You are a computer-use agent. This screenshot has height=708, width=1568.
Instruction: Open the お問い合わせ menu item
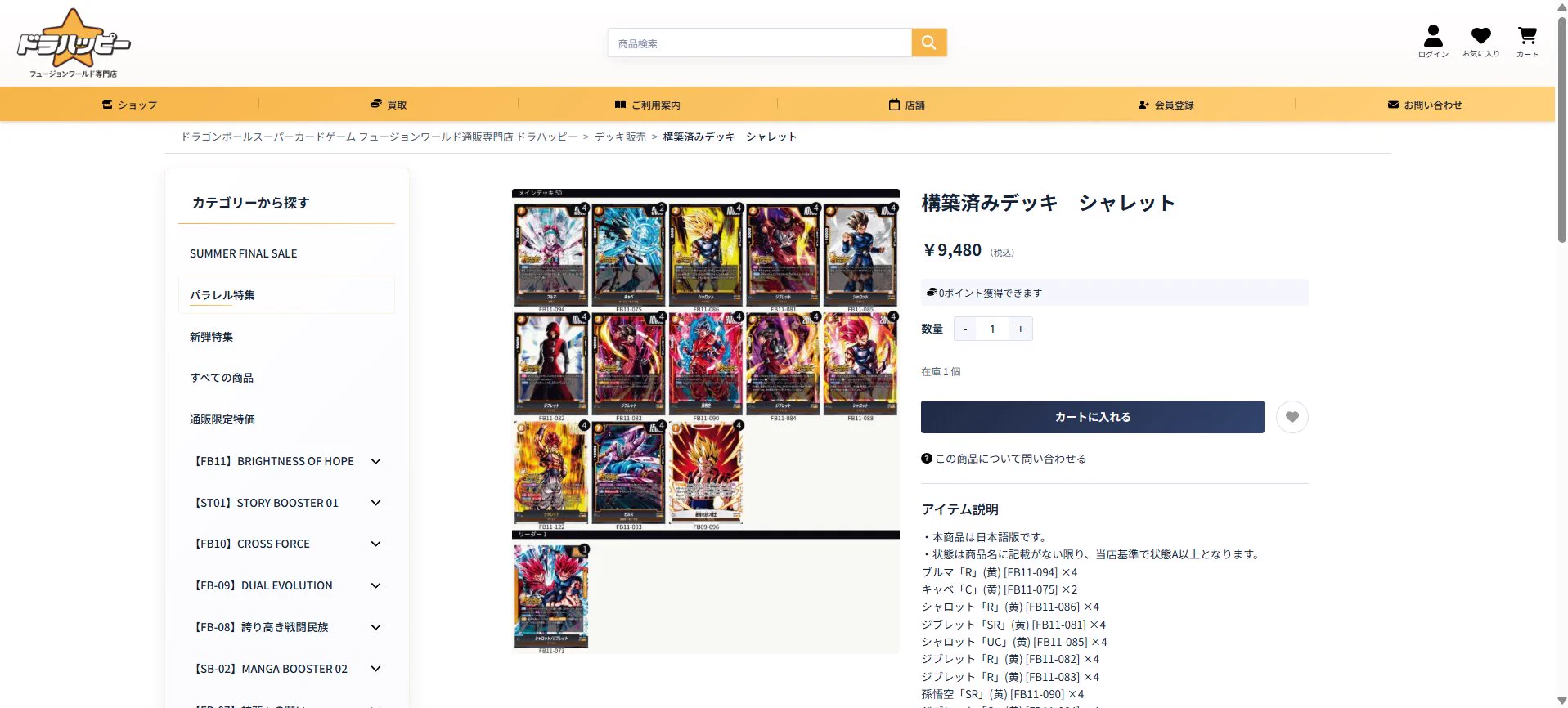tap(1425, 105)
